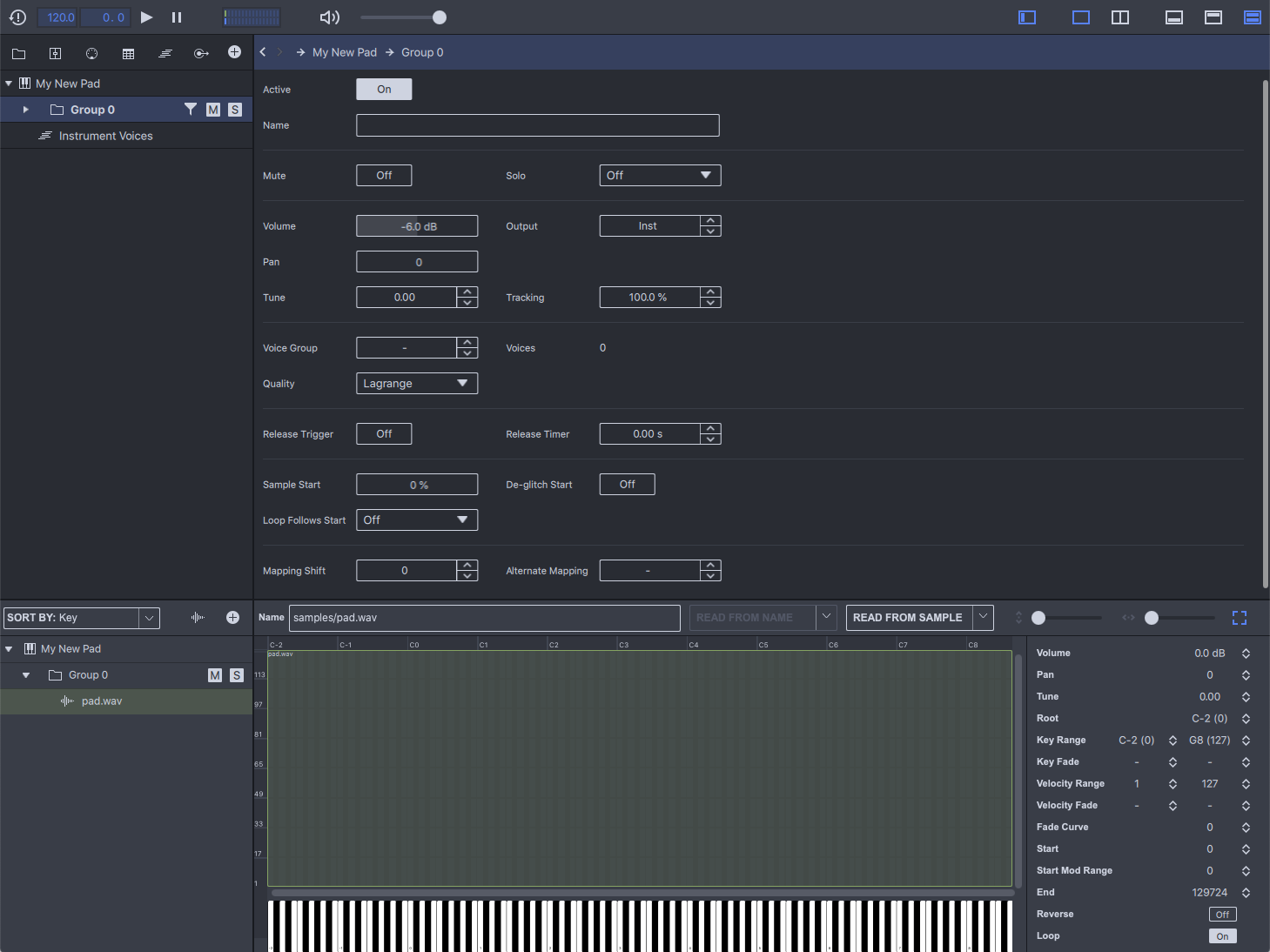The image size is (1270, 952).
Task: Start playback with the play button
Action: point(146,17)
